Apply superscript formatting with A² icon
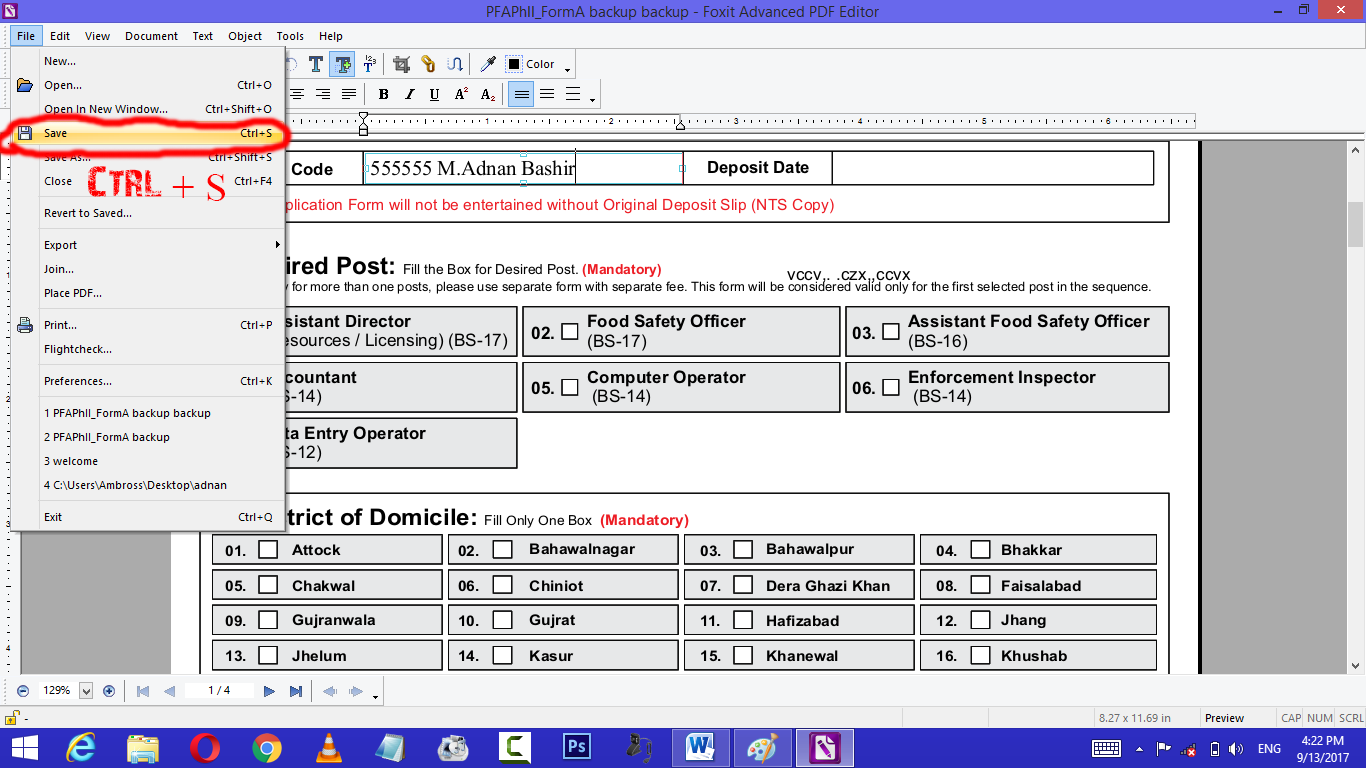1366x768 pixels. (x=460, y=93)
